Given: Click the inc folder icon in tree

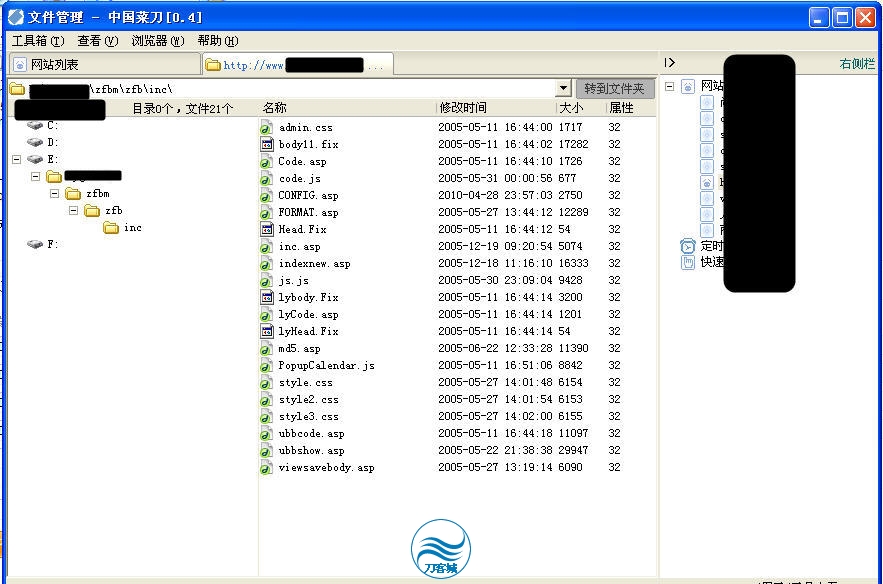Looking at the screenshot, I should click(x=111, y=228).
